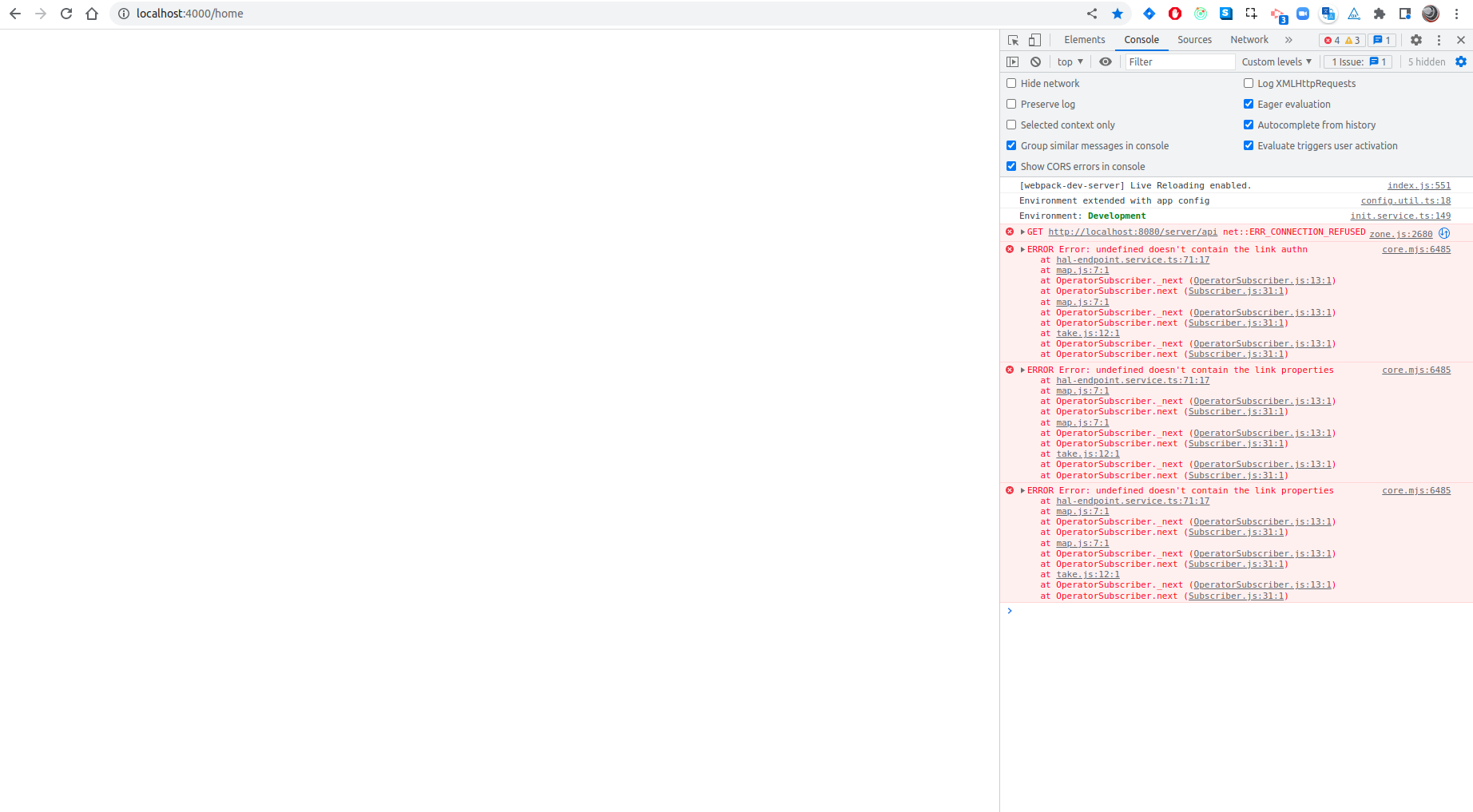This screenshot has height=812, width=1473.
Task: Open hal-endpoint.service.ts:71 source link
Action: click(x=1132, y=259)
